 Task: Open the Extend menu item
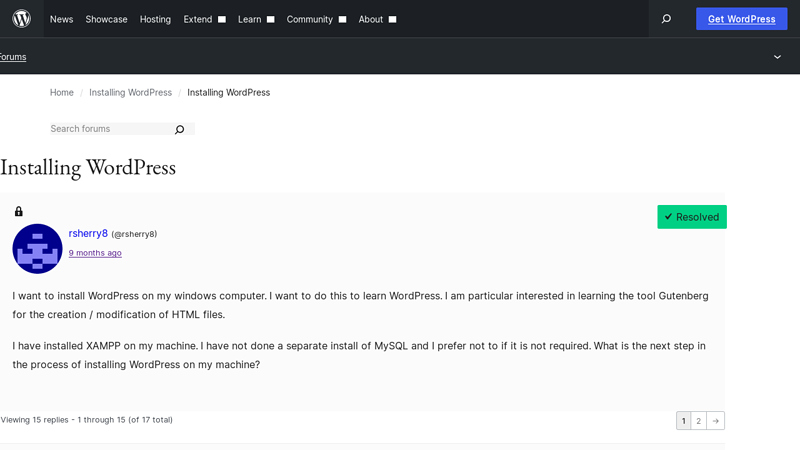197,19
